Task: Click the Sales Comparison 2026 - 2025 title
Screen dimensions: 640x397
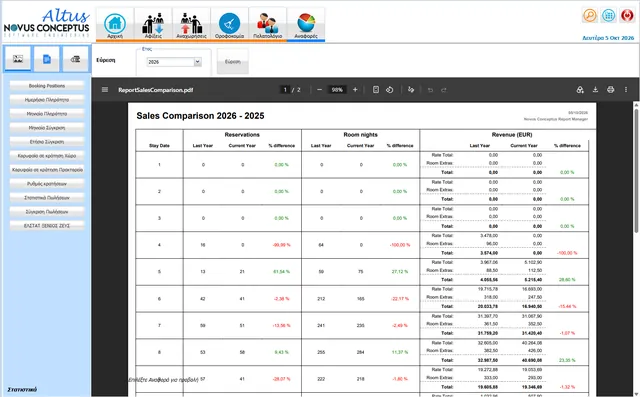Action: point(200,116)
